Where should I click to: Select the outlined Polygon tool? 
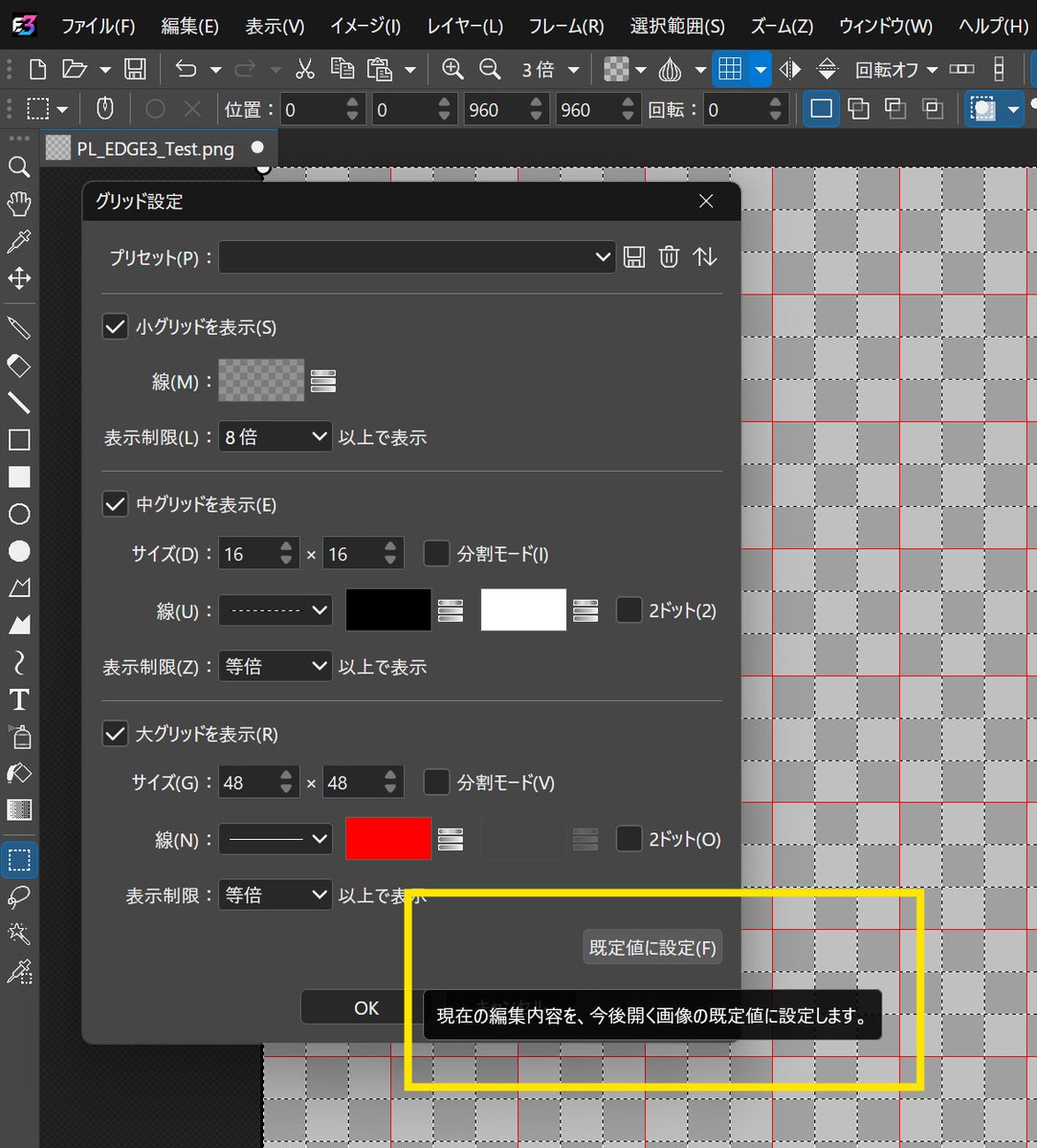pyautogui.click(x=19, y=587)
